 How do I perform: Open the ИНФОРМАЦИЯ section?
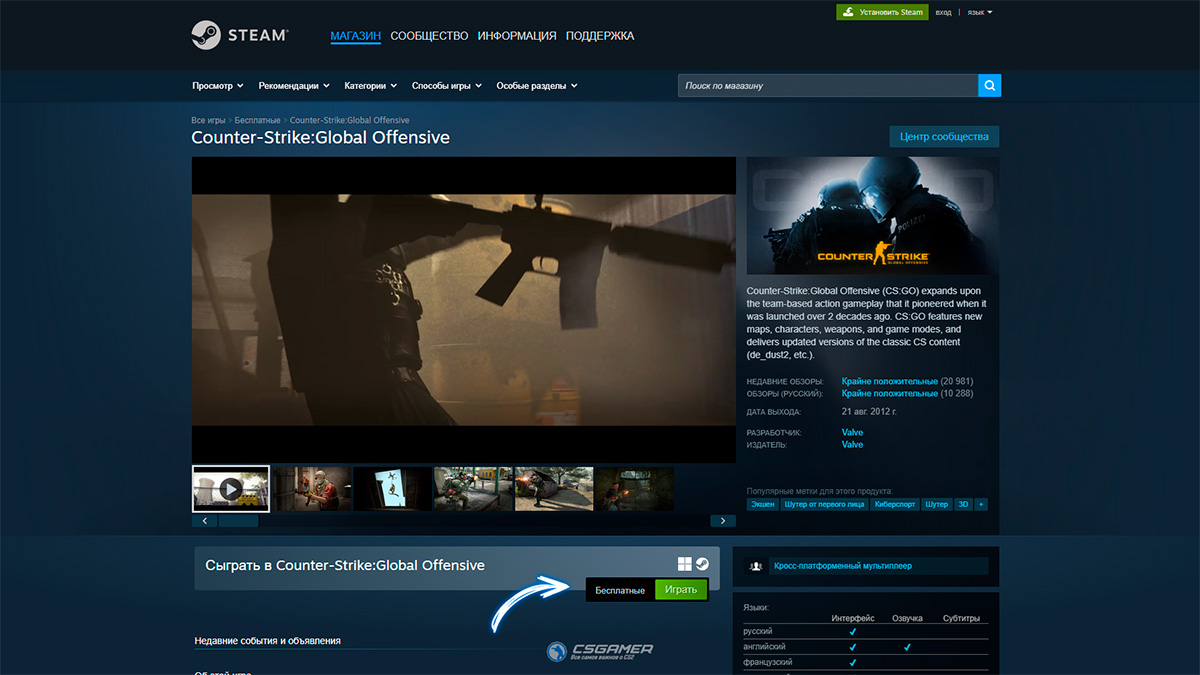(x=517, y=36)
